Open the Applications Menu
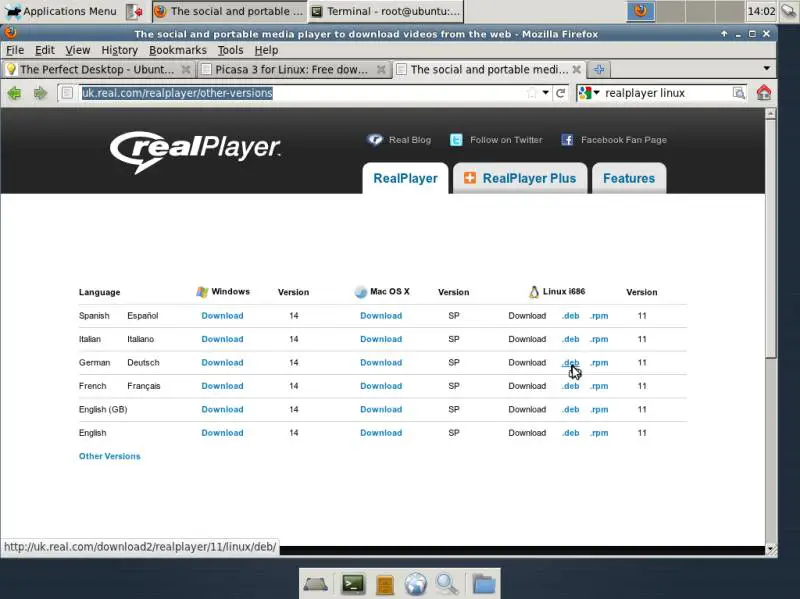Screen dimensions: 800x599 pyautogui.click(x=61, y=11)
